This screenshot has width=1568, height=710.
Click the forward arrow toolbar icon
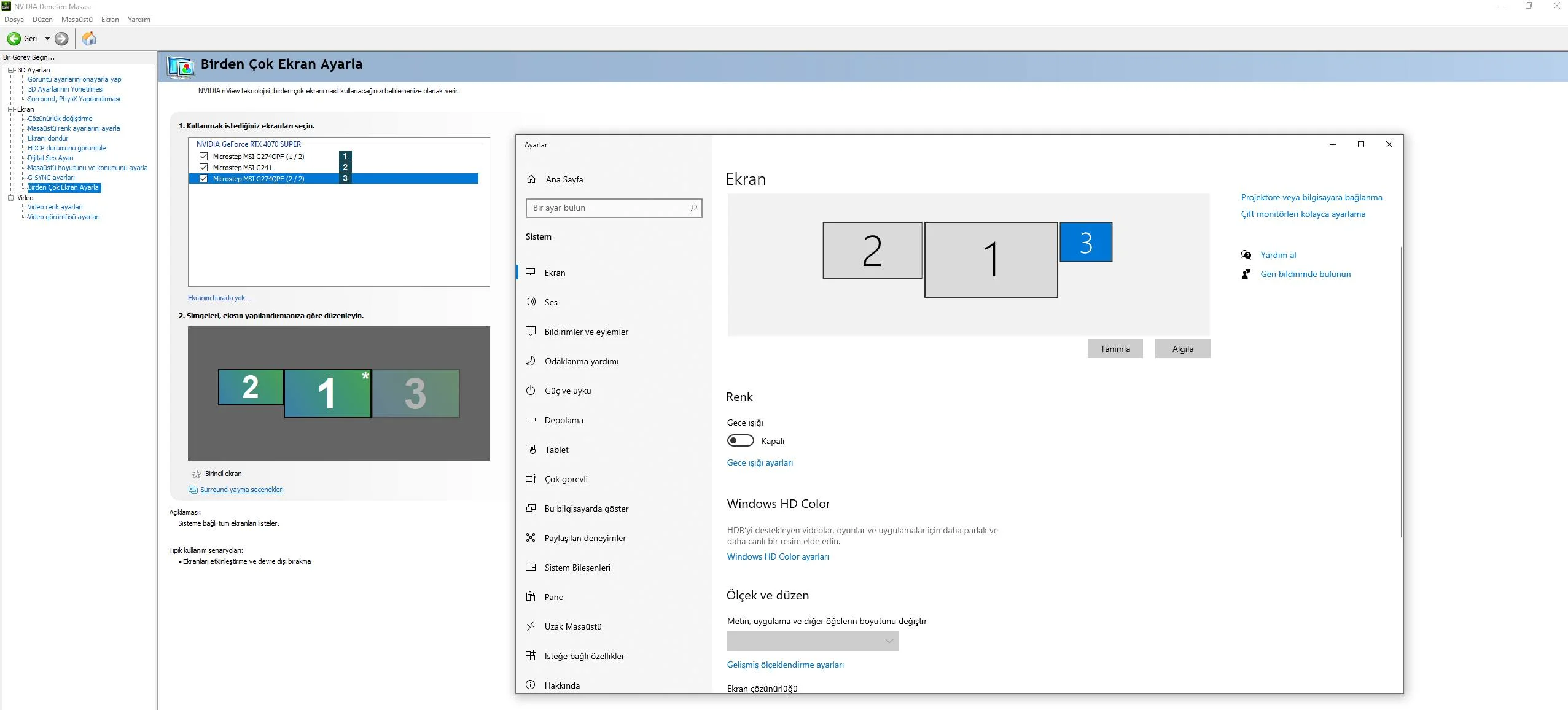[x=61, y=39]
